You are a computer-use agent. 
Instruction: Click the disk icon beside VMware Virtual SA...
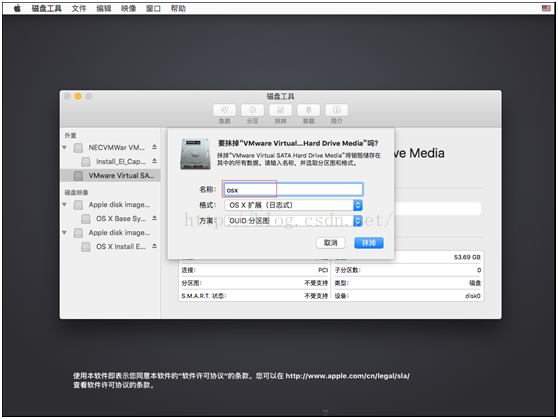click(x=78, y=176)
